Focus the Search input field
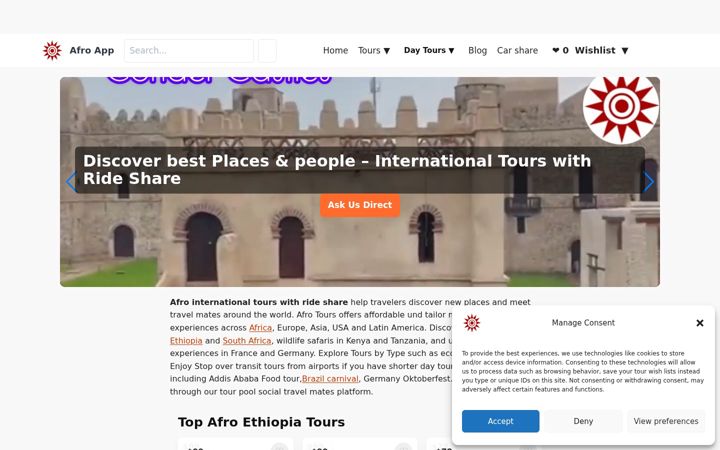Image resolution: width=720 pixels, height=450 pixels. [189, 51]
